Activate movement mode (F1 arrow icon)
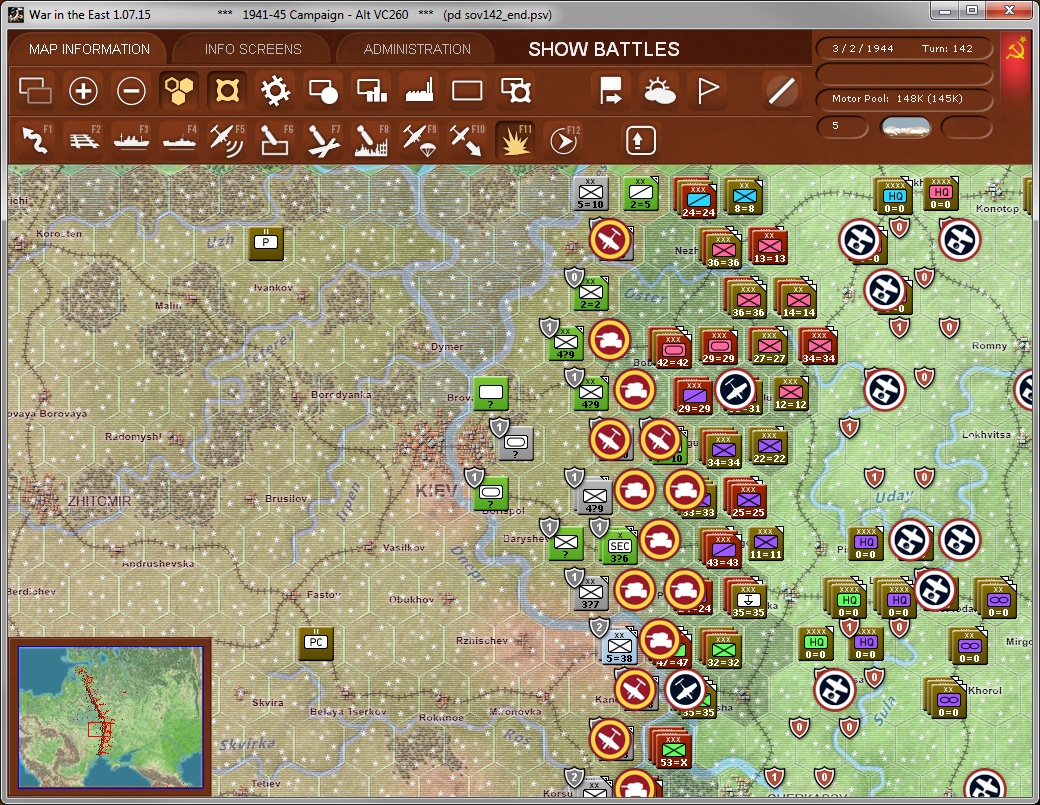This screenshot has height=805, width=1040. point(34,138)
